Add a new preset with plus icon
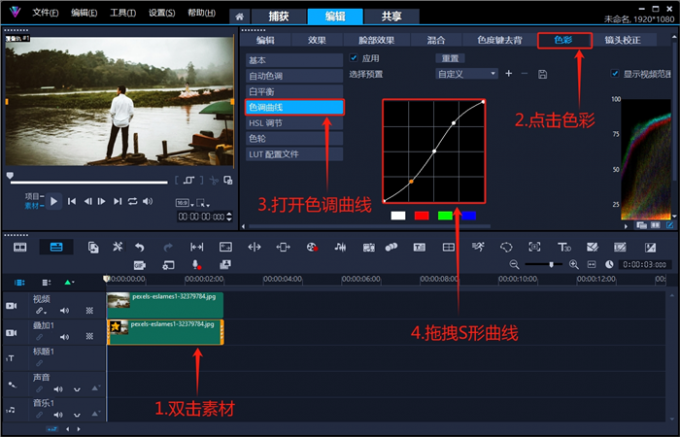The width and height of the screenshot is (680, 437). (509, 74)
